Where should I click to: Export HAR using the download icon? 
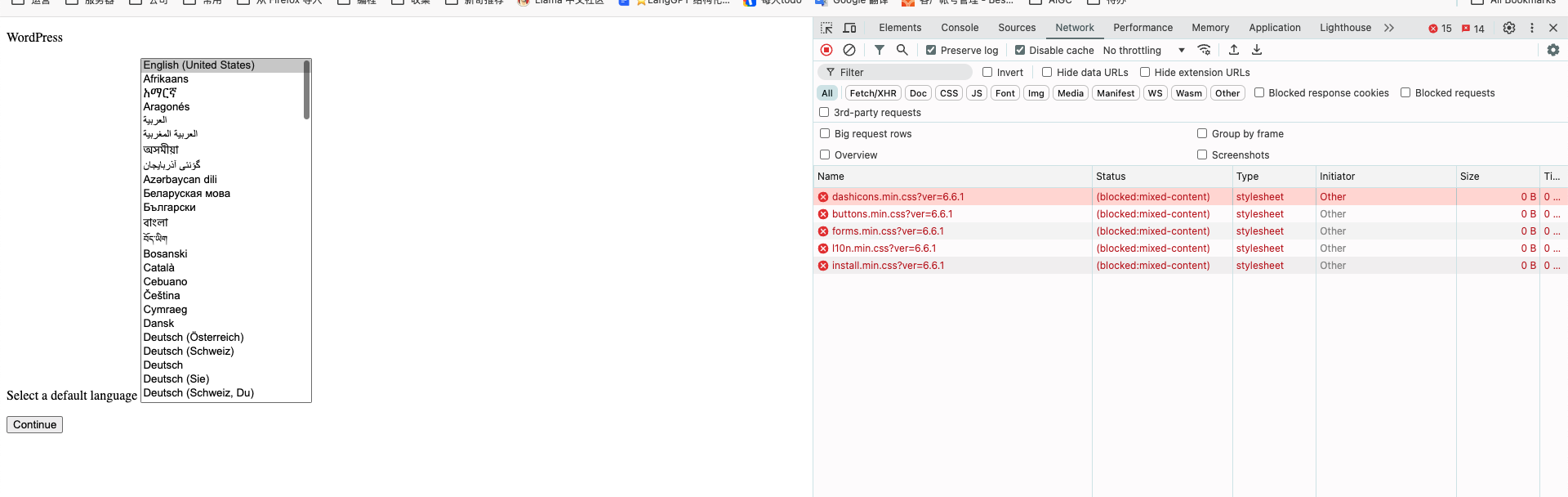[x=1257, y=50]
